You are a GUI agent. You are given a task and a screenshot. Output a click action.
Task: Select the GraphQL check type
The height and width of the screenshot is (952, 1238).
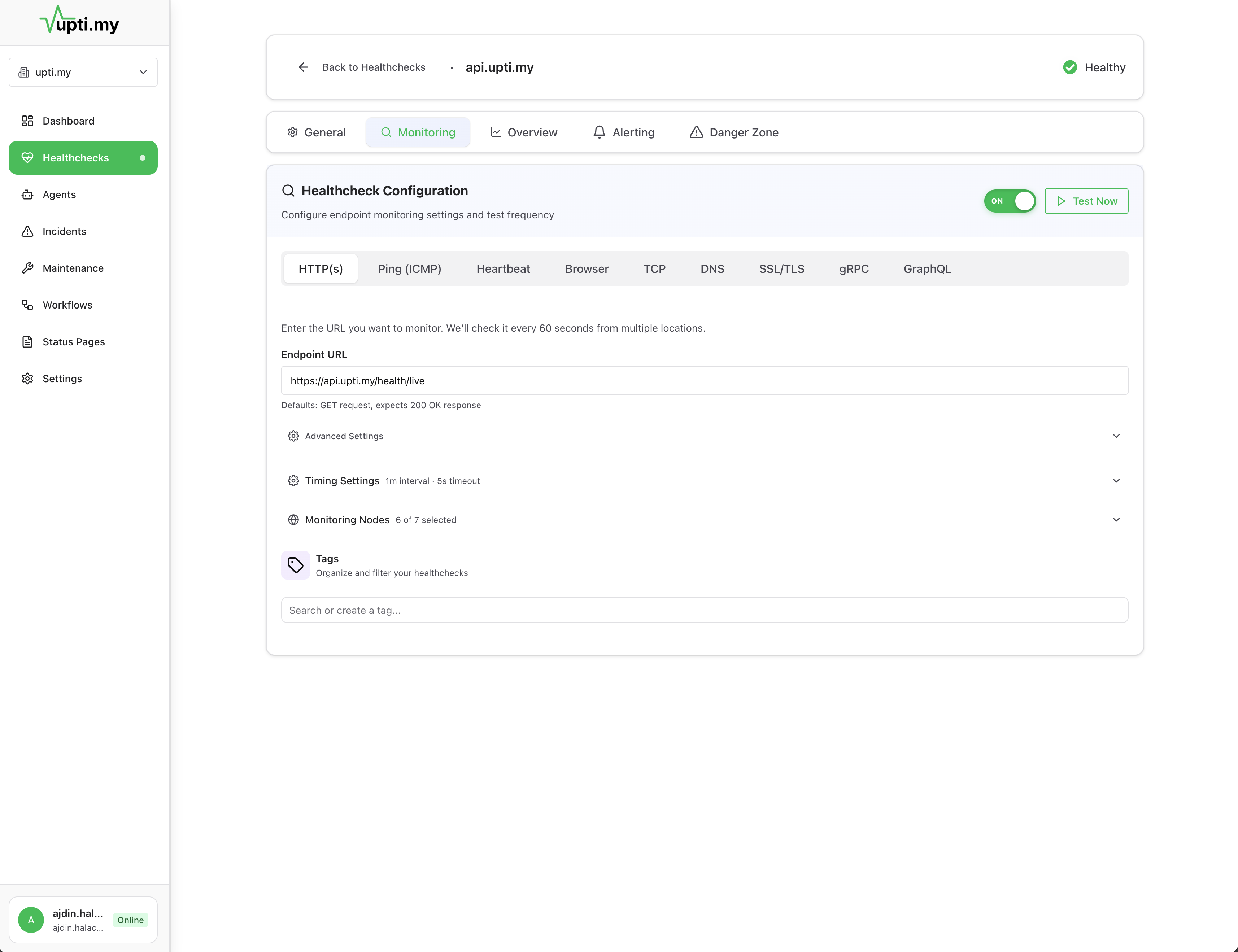928,268
